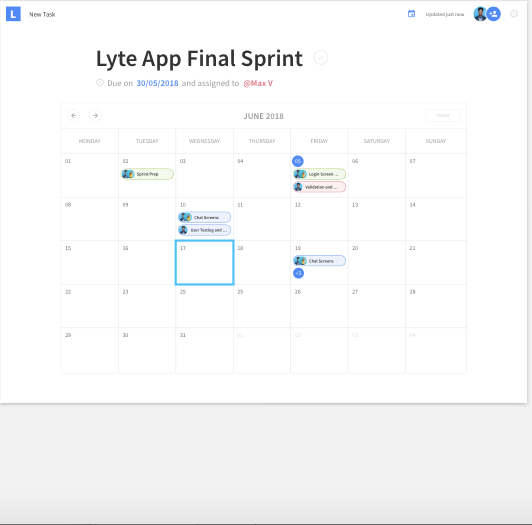
Task: Click the Today button in the calendar
Action: tap(443, 115)
